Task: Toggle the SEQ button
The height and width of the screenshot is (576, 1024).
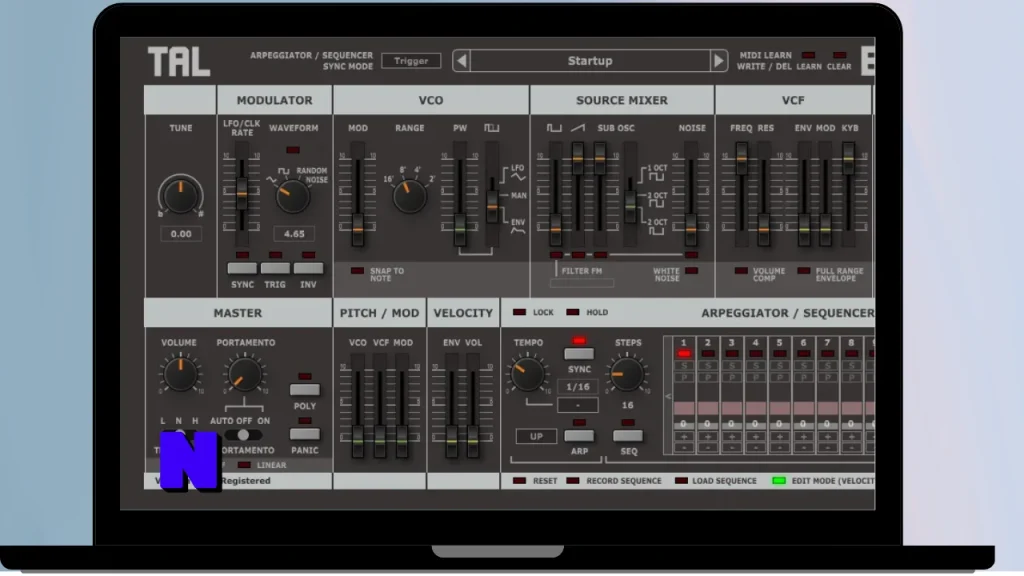Action: 628,436
